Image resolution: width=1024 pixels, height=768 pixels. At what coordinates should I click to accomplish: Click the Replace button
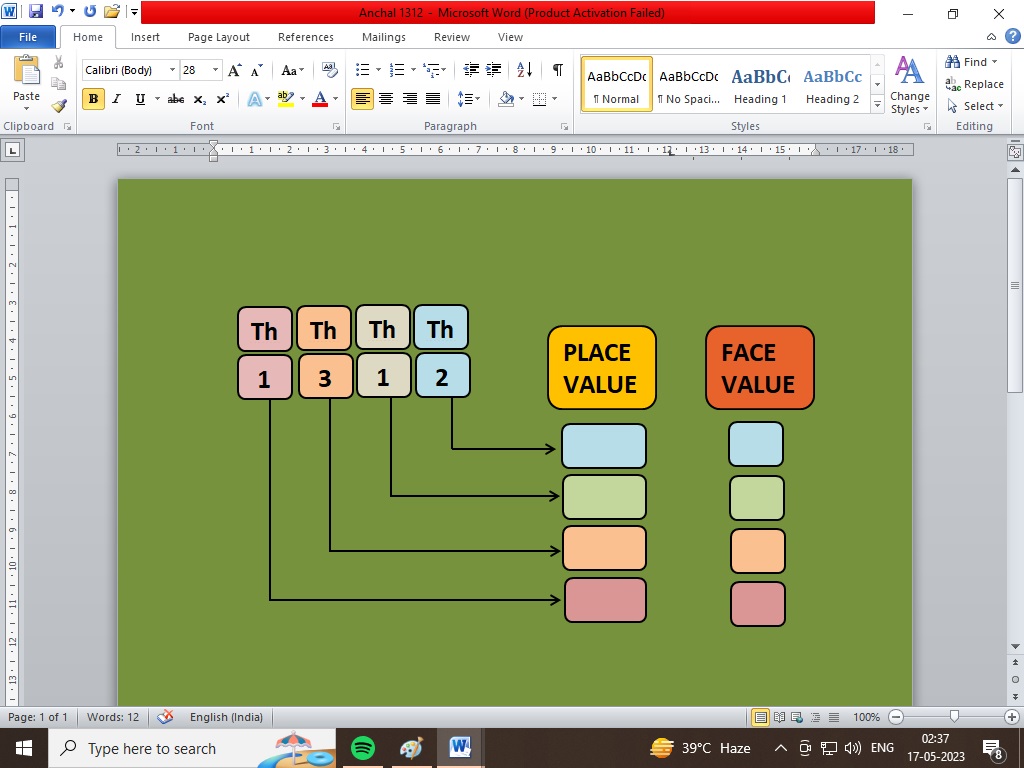[975, 84]
